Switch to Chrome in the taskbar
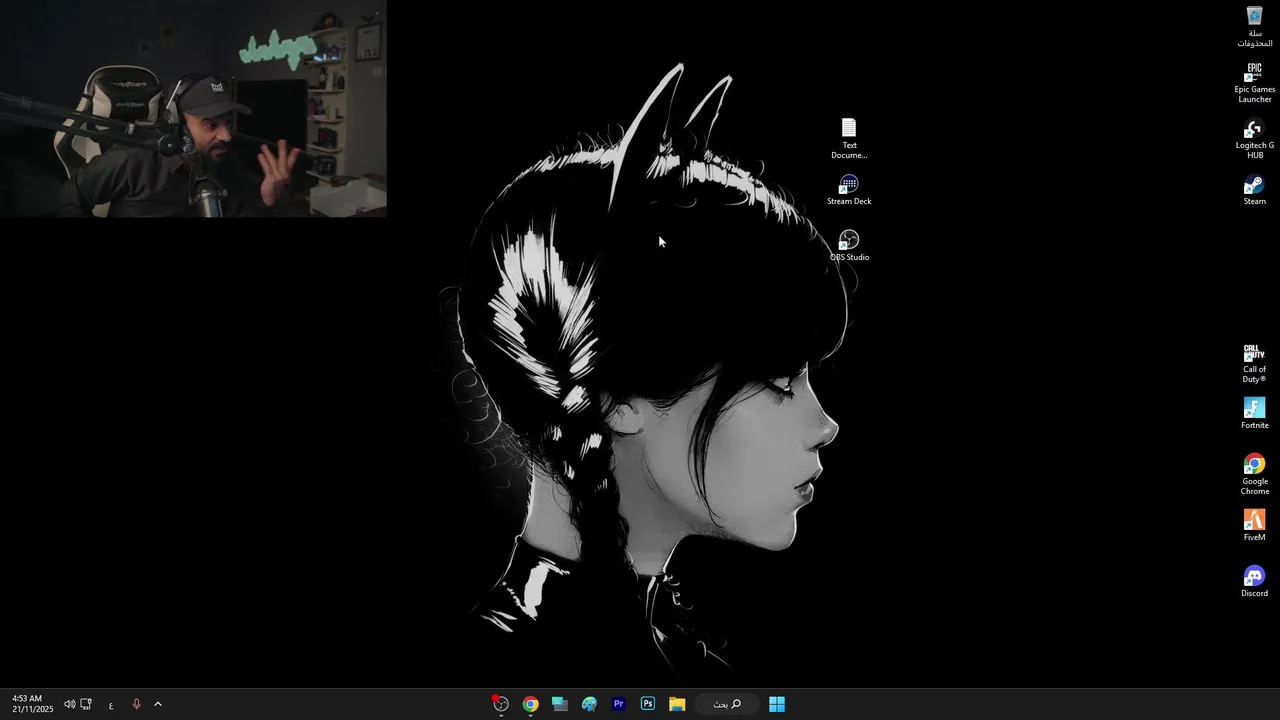This screenshot has width=1280, height=720. [x=530, y=704]
